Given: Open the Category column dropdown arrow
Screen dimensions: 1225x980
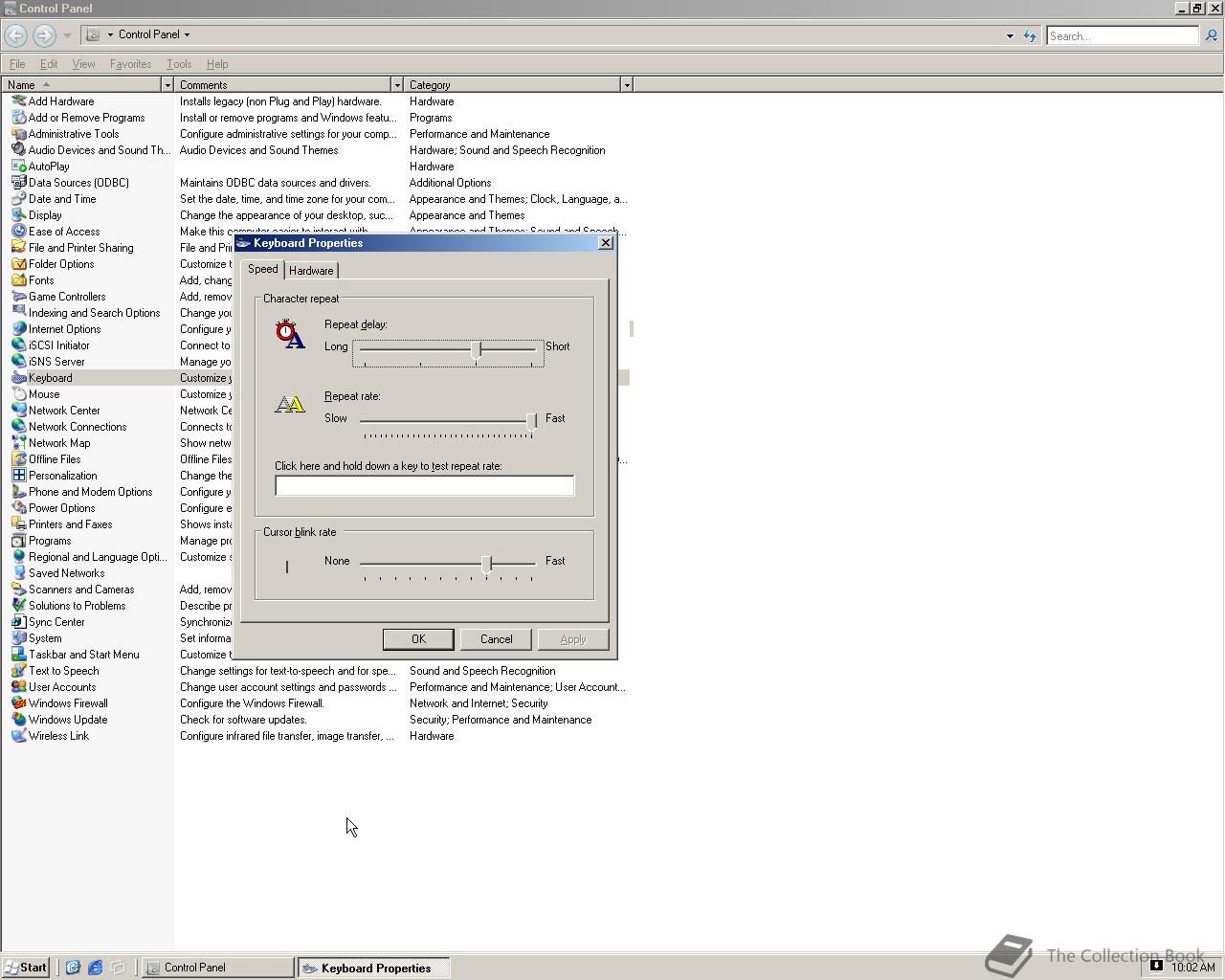Looking at the screenshot, I should coord(627,85).
